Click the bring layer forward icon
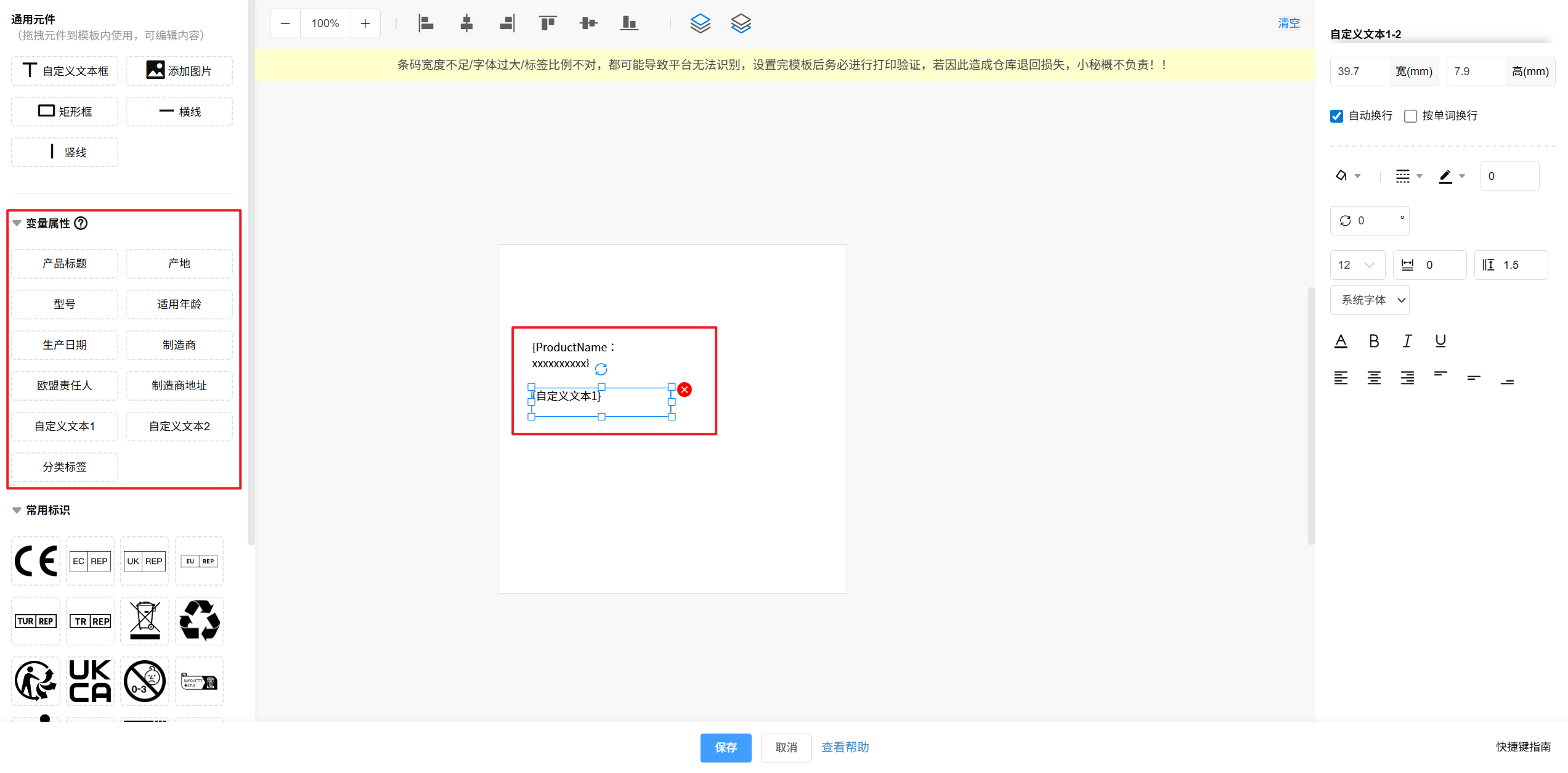The width and height of the screenshot is (1568, 773). point(700,23)
